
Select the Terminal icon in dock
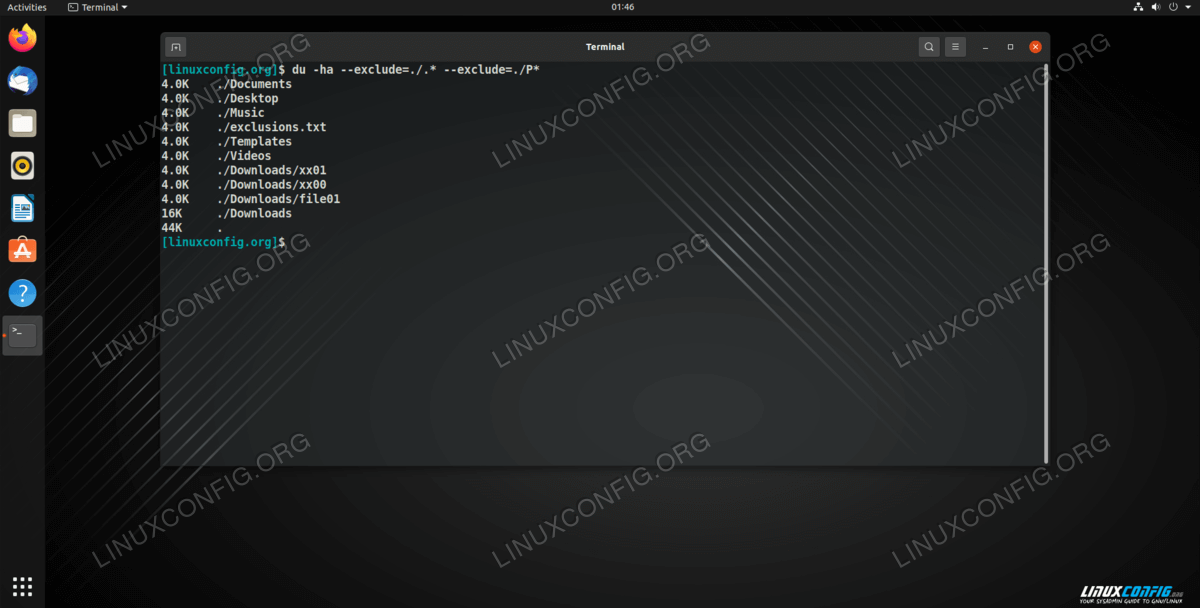pyautogui.click(x=22, y=336)
